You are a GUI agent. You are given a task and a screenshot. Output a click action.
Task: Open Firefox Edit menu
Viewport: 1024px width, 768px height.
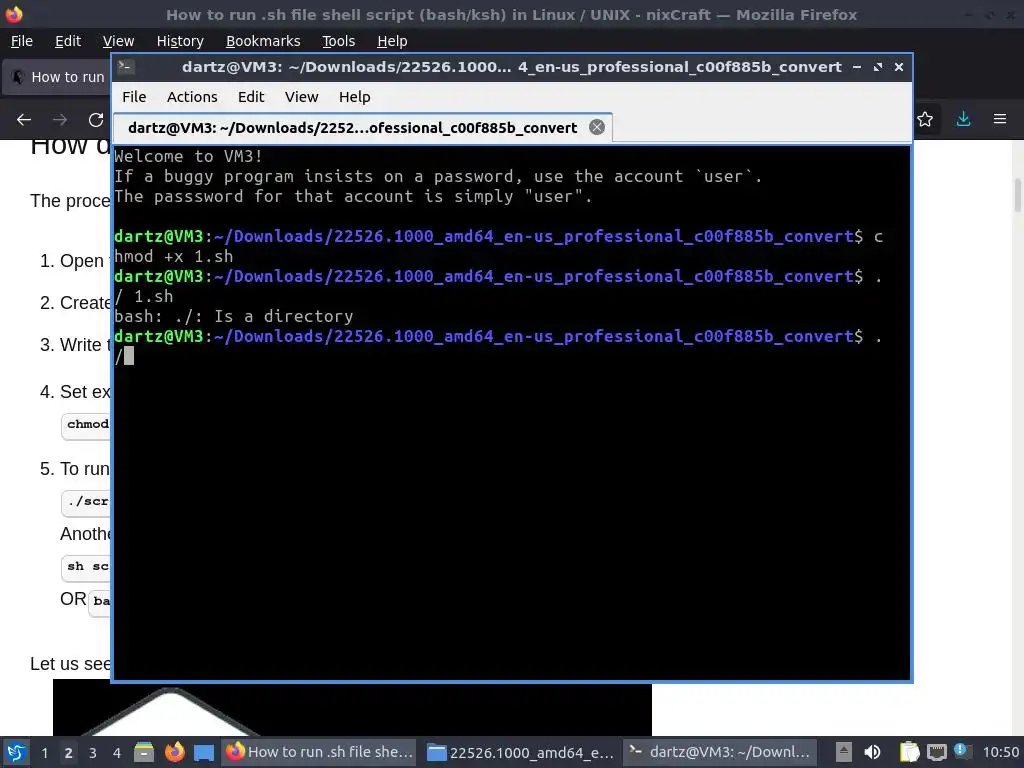[x=68, y=41]
